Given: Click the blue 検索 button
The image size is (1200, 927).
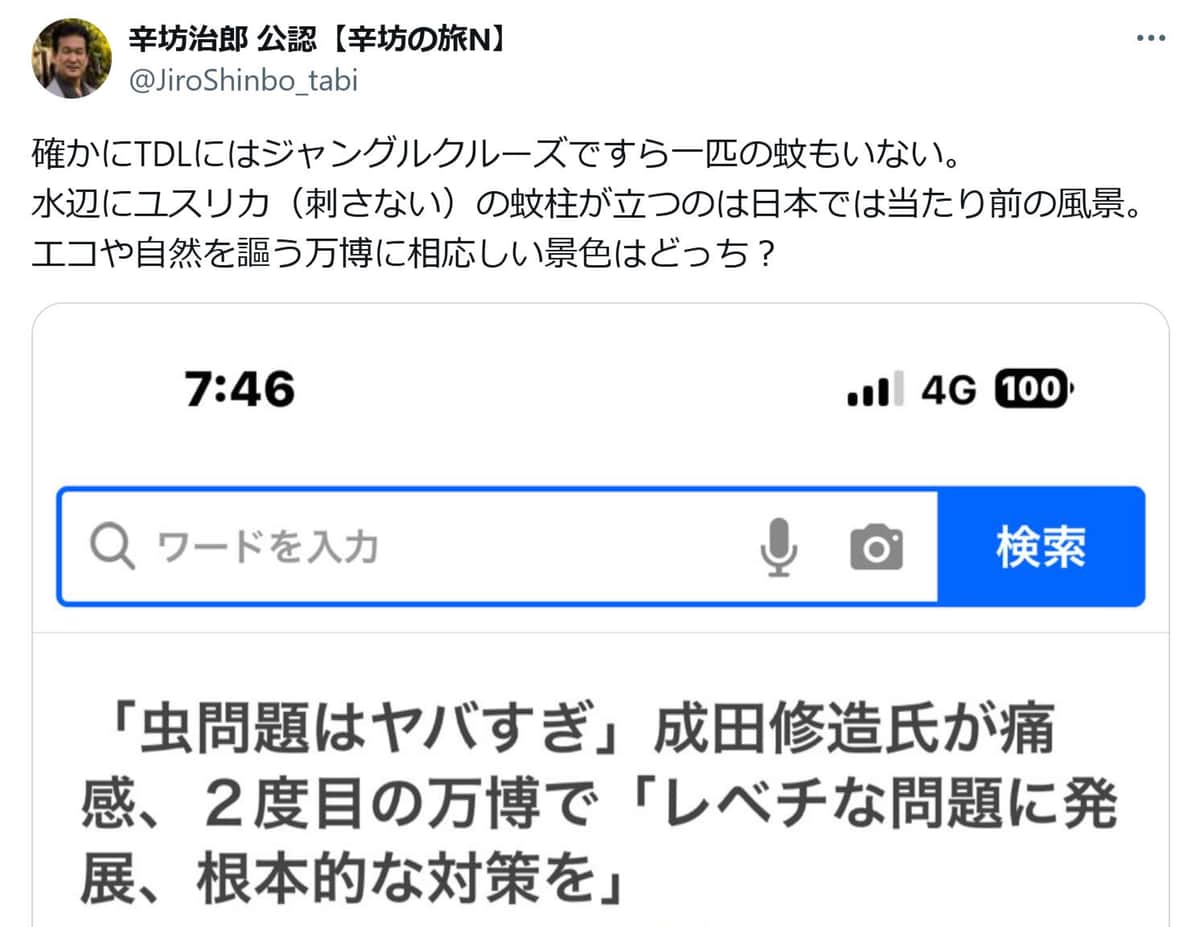Looking at the screenshot, I should (1040, 547).
